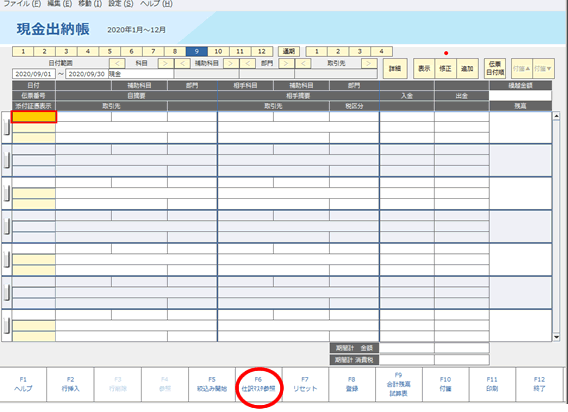Screen dimensions: 568x412
Task: Switch to 表示 mode
Action: tap(424, 68)
